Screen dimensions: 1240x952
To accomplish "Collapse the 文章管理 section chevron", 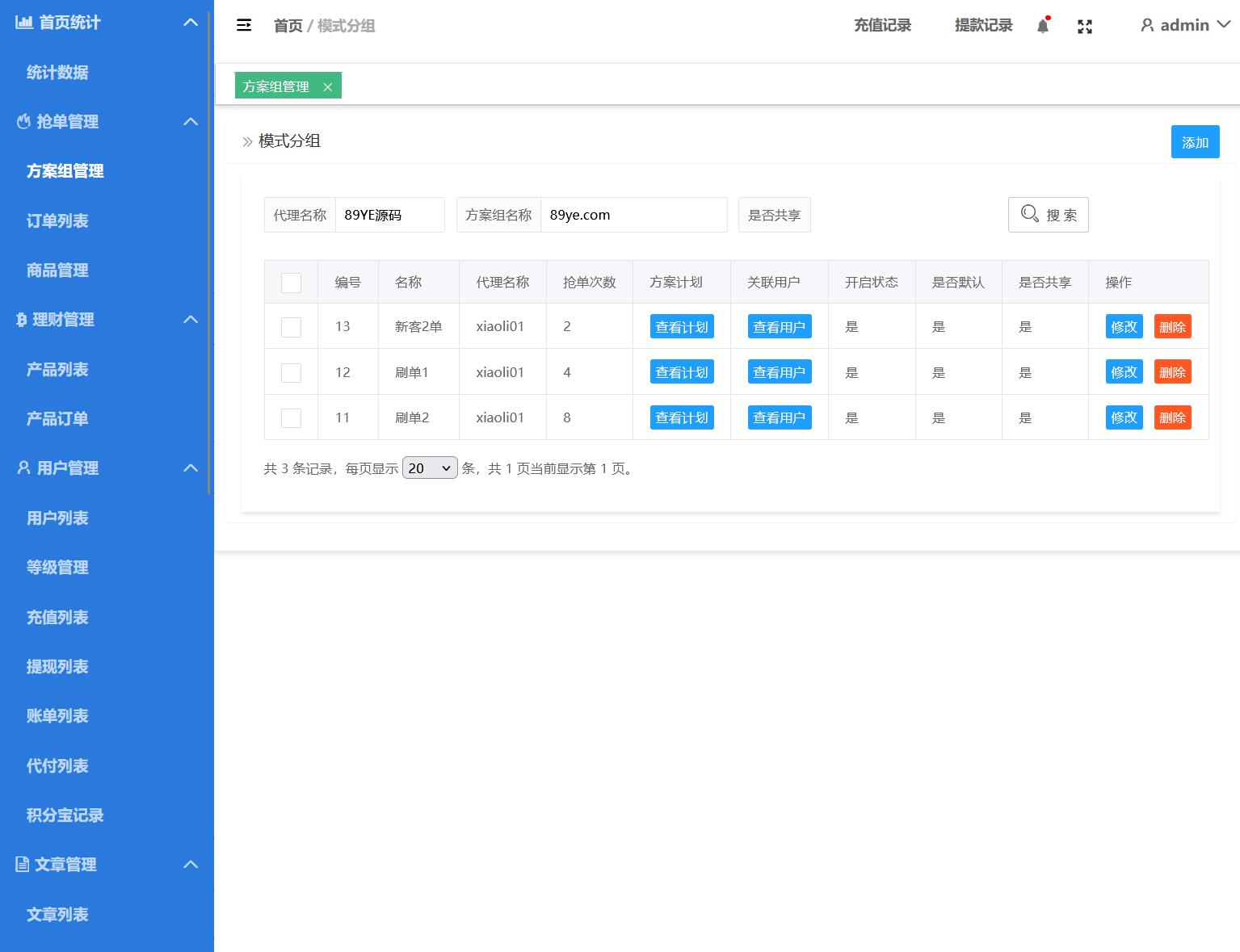I will click(x=191, y=864).
